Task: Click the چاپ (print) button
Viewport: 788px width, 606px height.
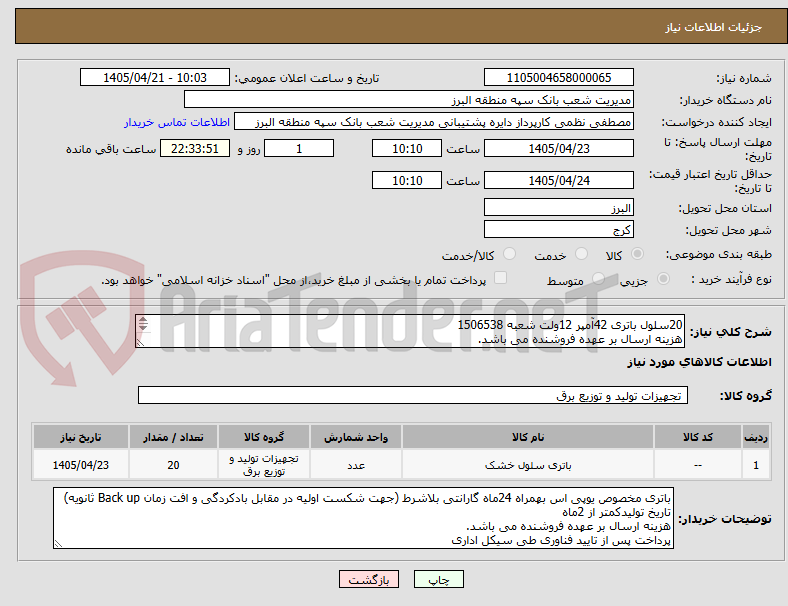Action: pos(438,579)
